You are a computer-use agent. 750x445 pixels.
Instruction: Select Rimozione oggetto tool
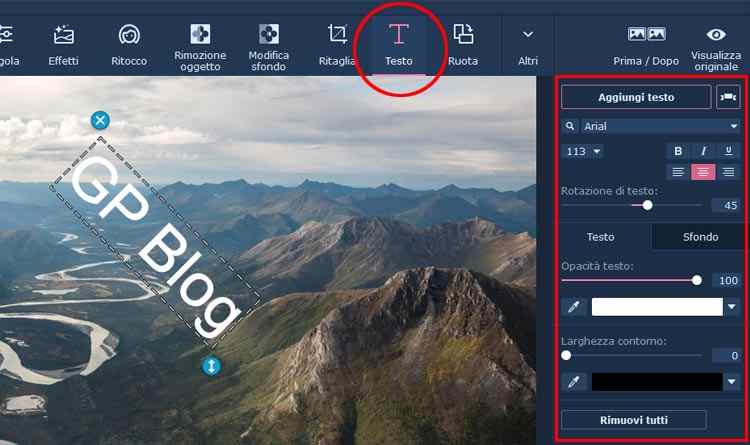point(200,47)
